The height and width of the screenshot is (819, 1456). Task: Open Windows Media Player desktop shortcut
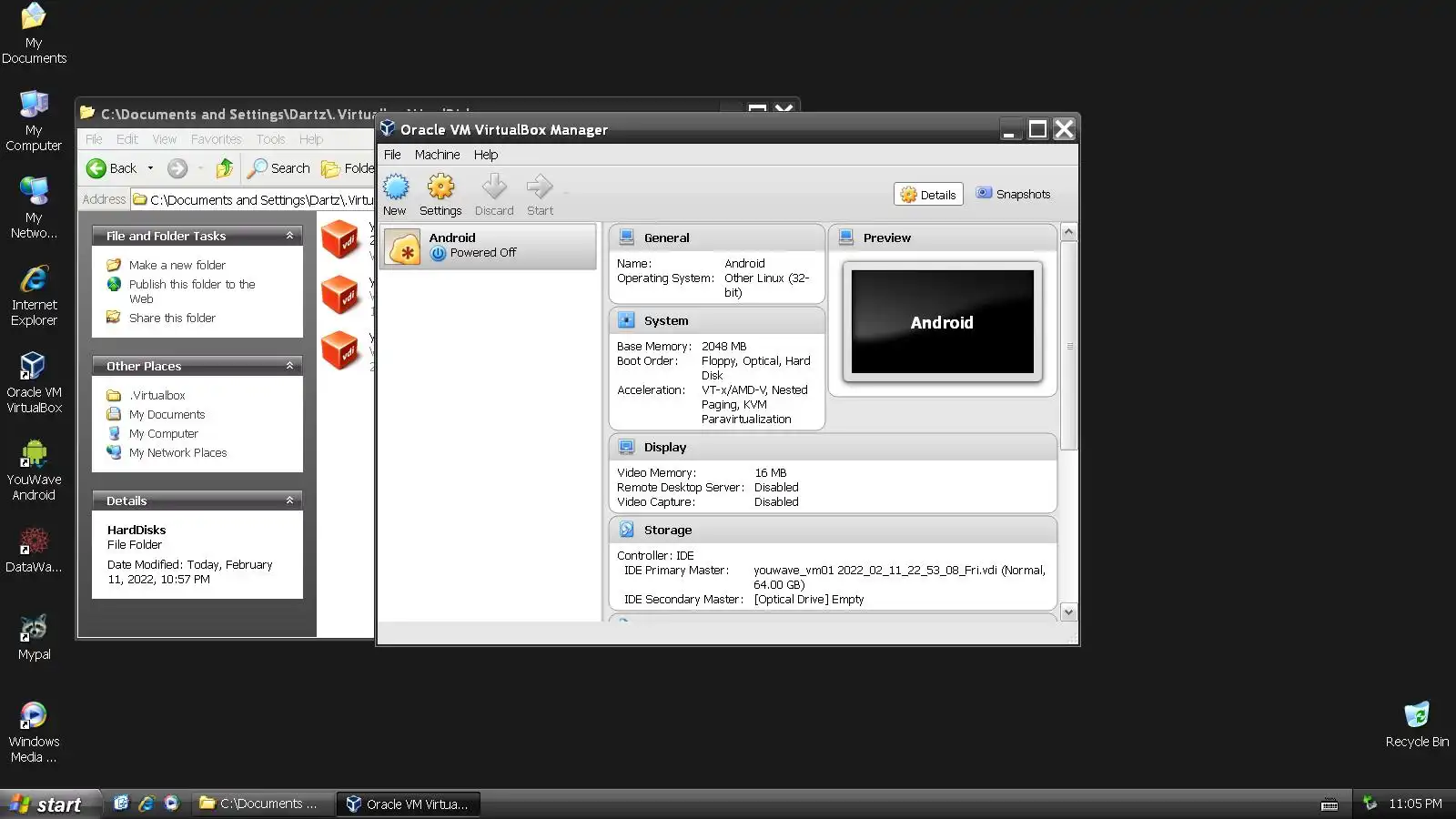click(34, 733)
